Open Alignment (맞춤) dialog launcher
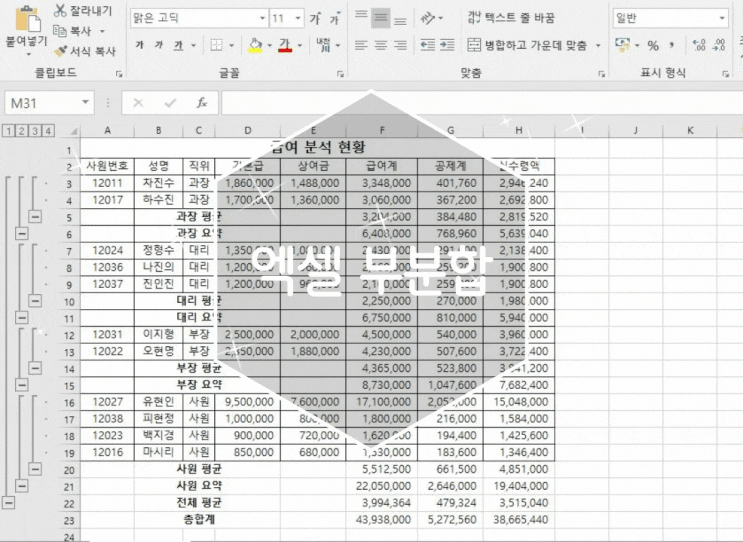The width and height of the screenshot is (743, 542). tap(601, 74)
